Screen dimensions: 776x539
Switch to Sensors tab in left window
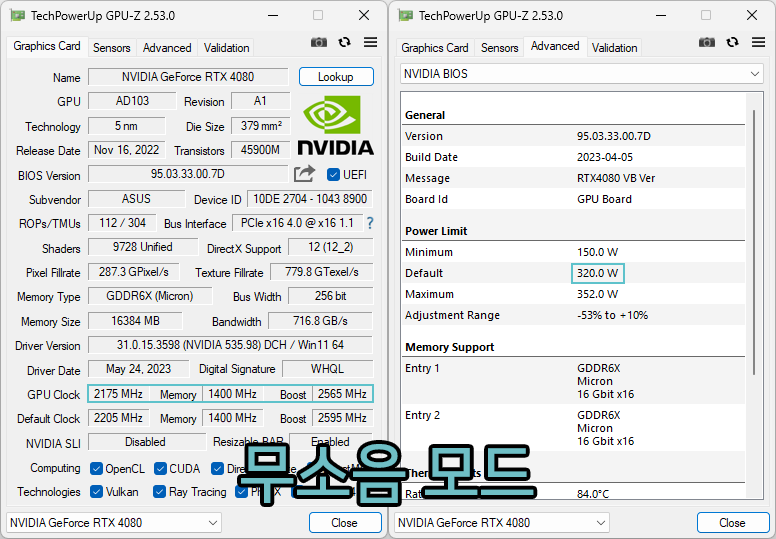112,48
